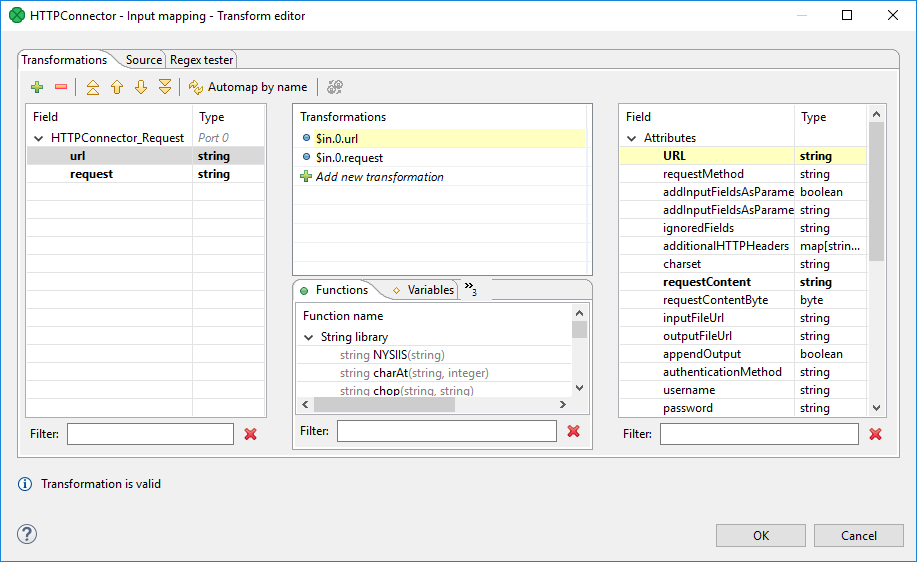Image resolution: width=917 pixels, height=562 pixels.
Task: Select the appendOutput attribute
Action: pyautogui.click(x=743, y=354)
